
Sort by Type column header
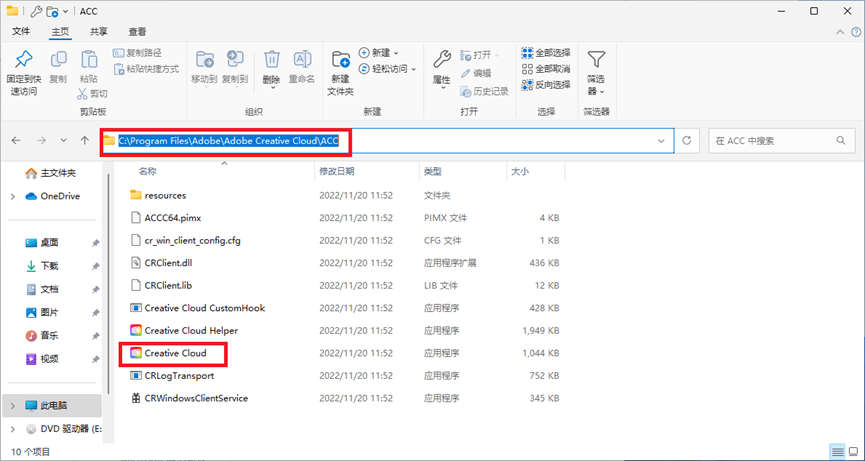pos(432,171)
